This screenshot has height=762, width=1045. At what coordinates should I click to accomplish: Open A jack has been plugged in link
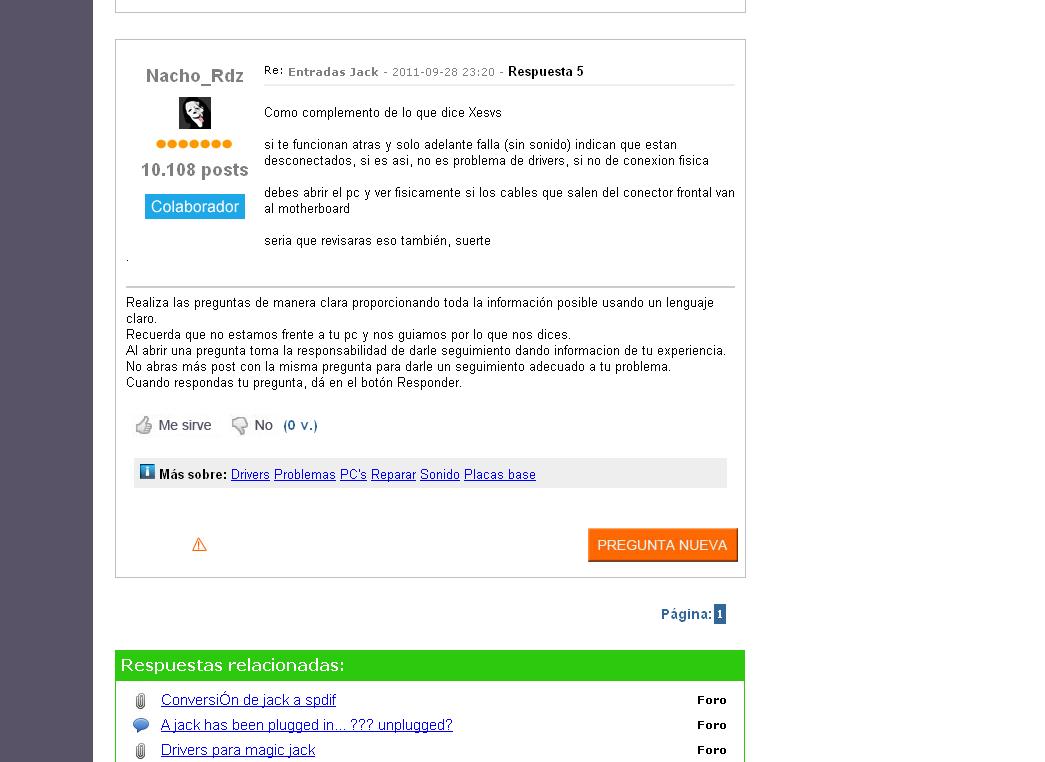tap(307, 725)
